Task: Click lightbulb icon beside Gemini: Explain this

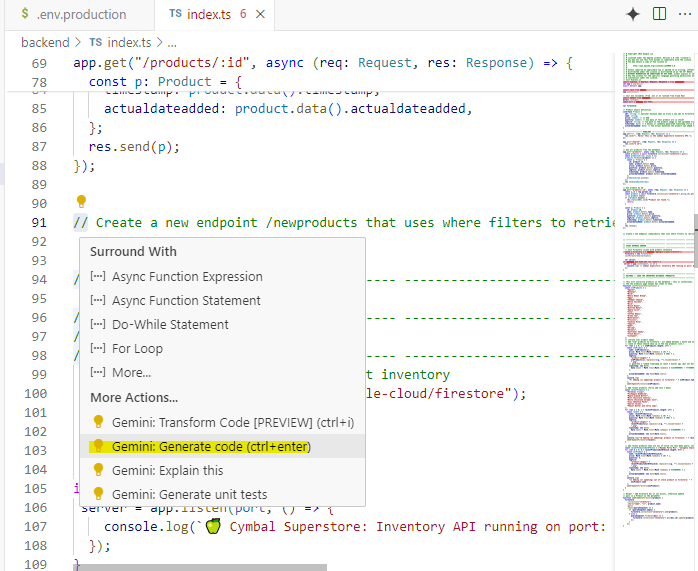Action: [x=98, y=470]
